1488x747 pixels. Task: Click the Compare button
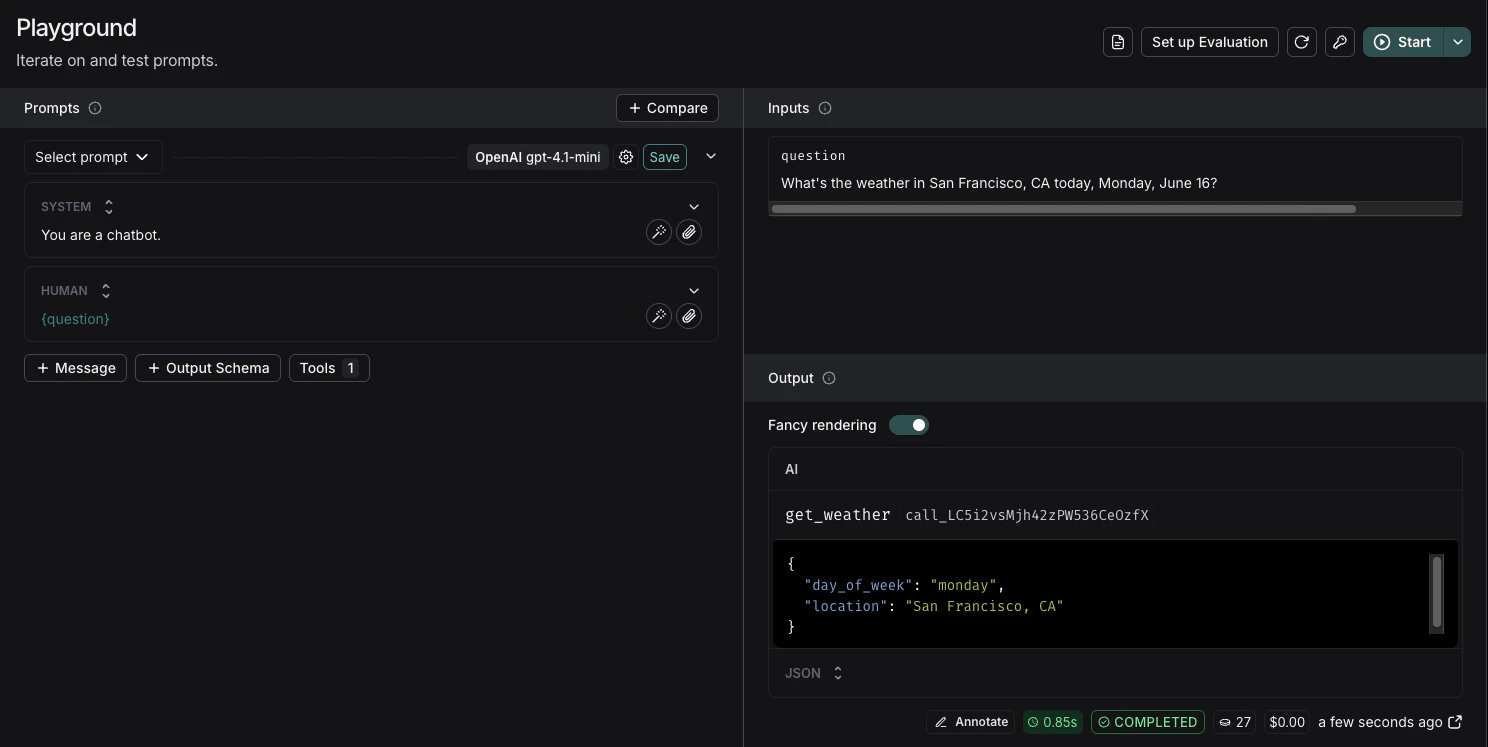667,108
